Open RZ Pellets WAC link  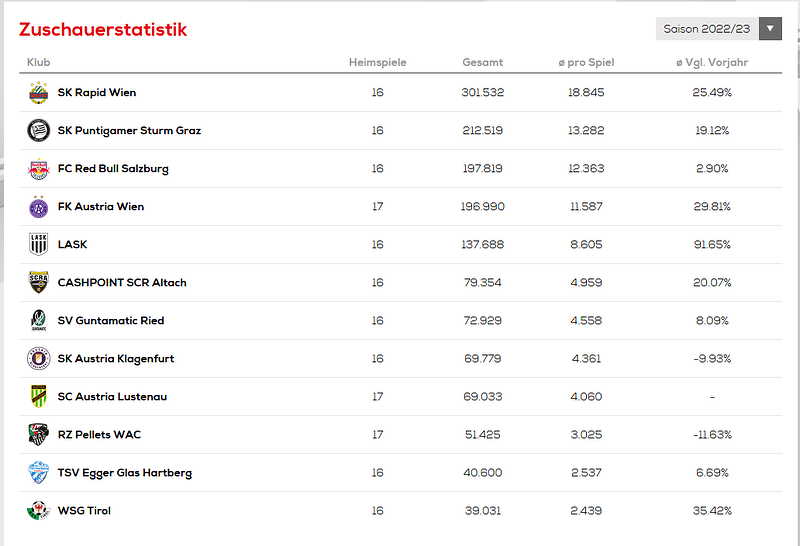99,435
